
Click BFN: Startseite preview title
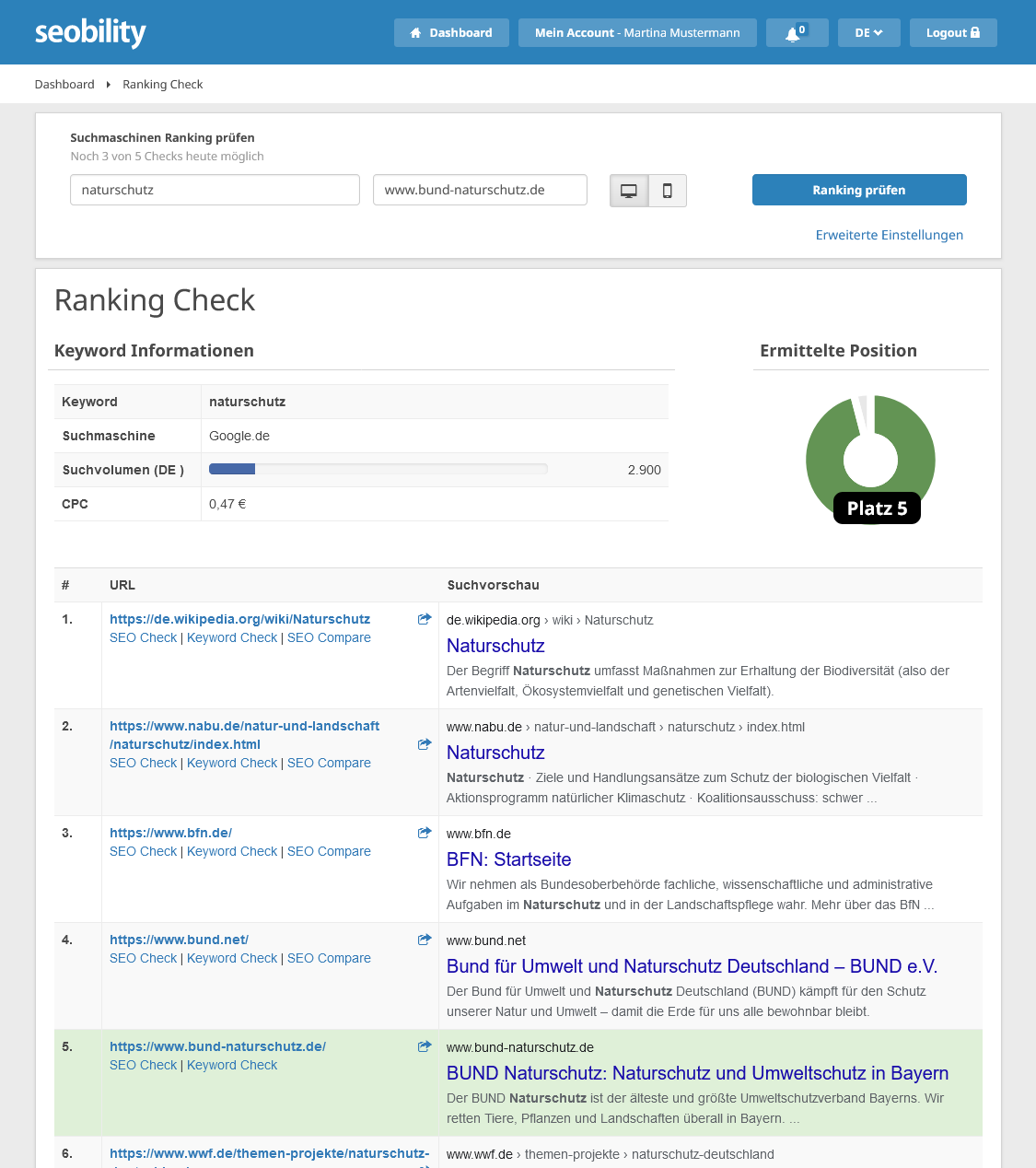tap(508, 859)
